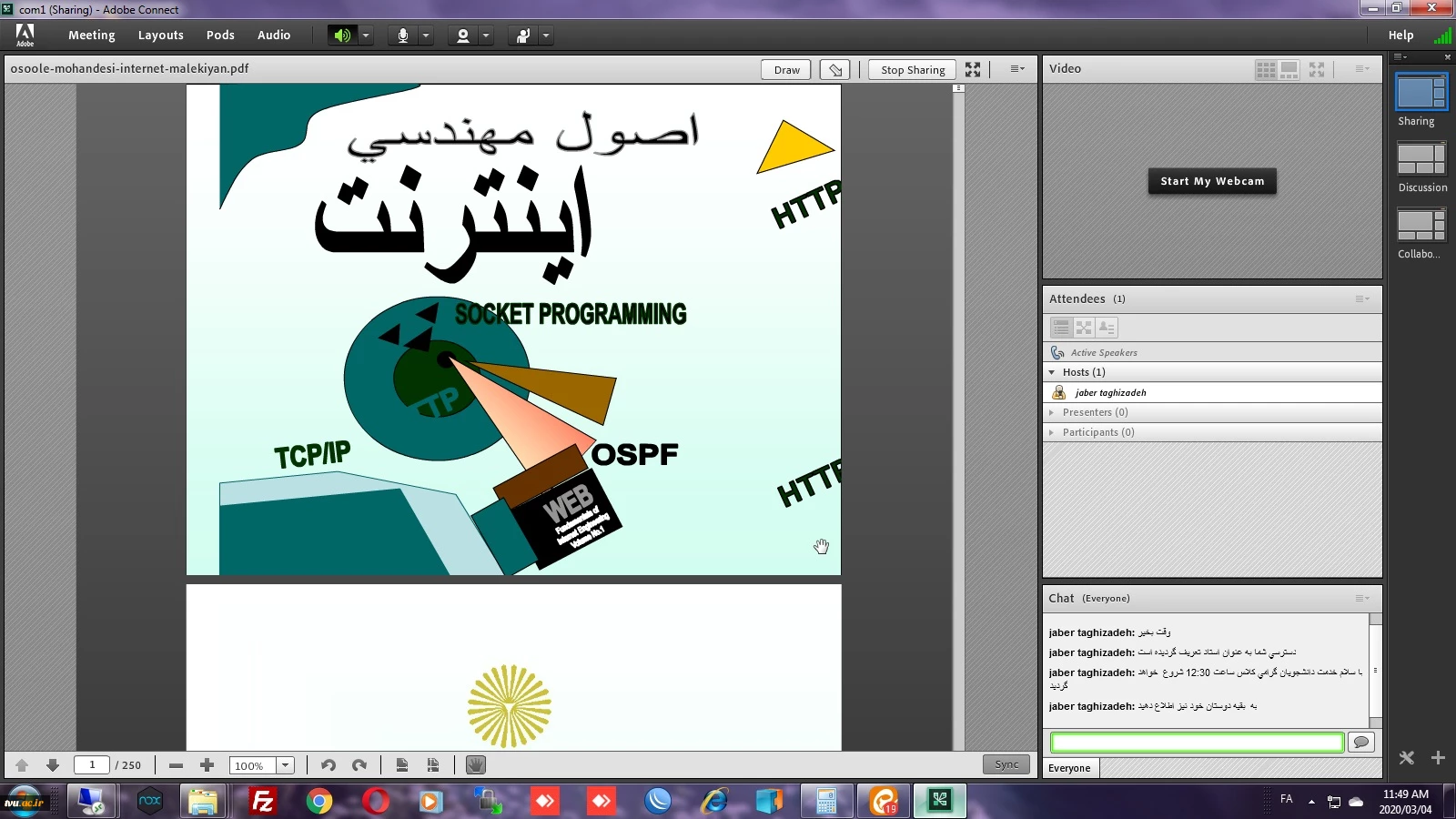Switch video pod to filmstrip view
Screen dimensions: 1456x819
tap(1289, 69)
